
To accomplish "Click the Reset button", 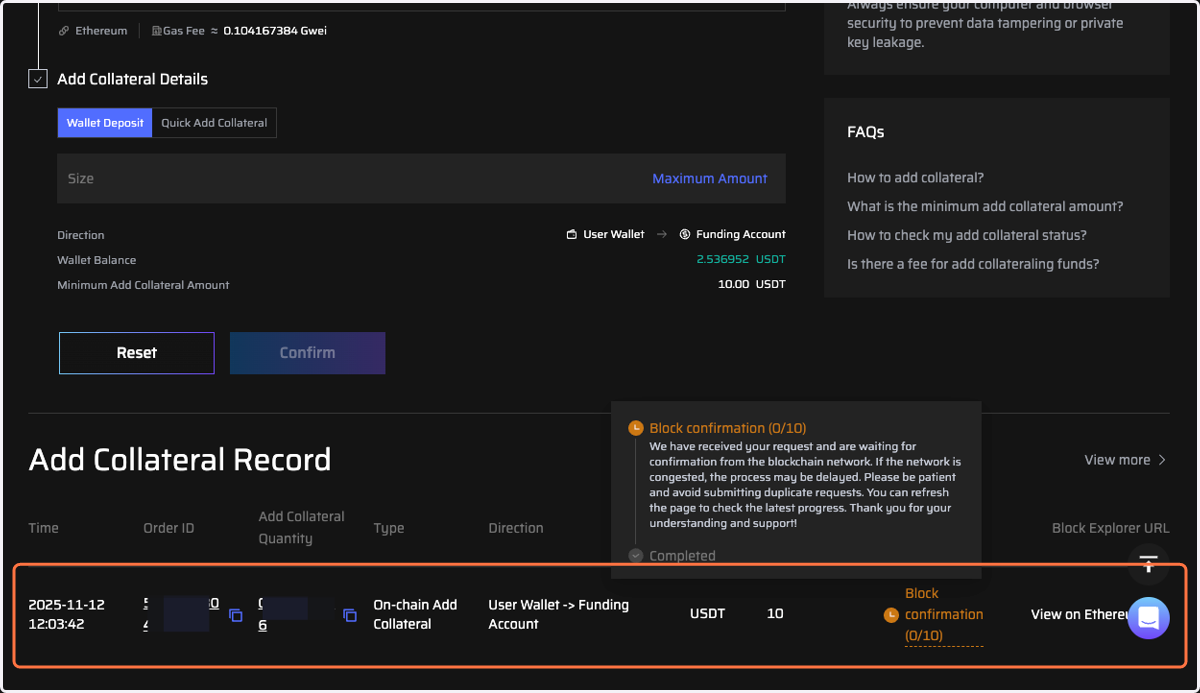I will click(137, 353).
